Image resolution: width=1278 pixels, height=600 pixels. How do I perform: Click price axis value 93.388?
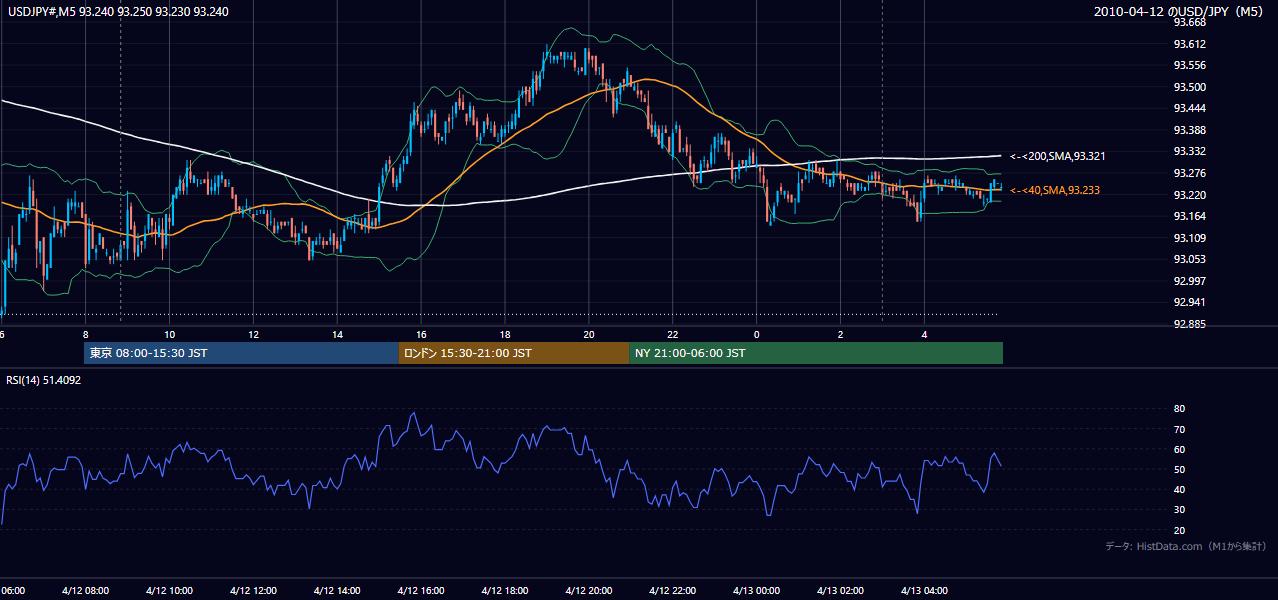point(1189,130)
